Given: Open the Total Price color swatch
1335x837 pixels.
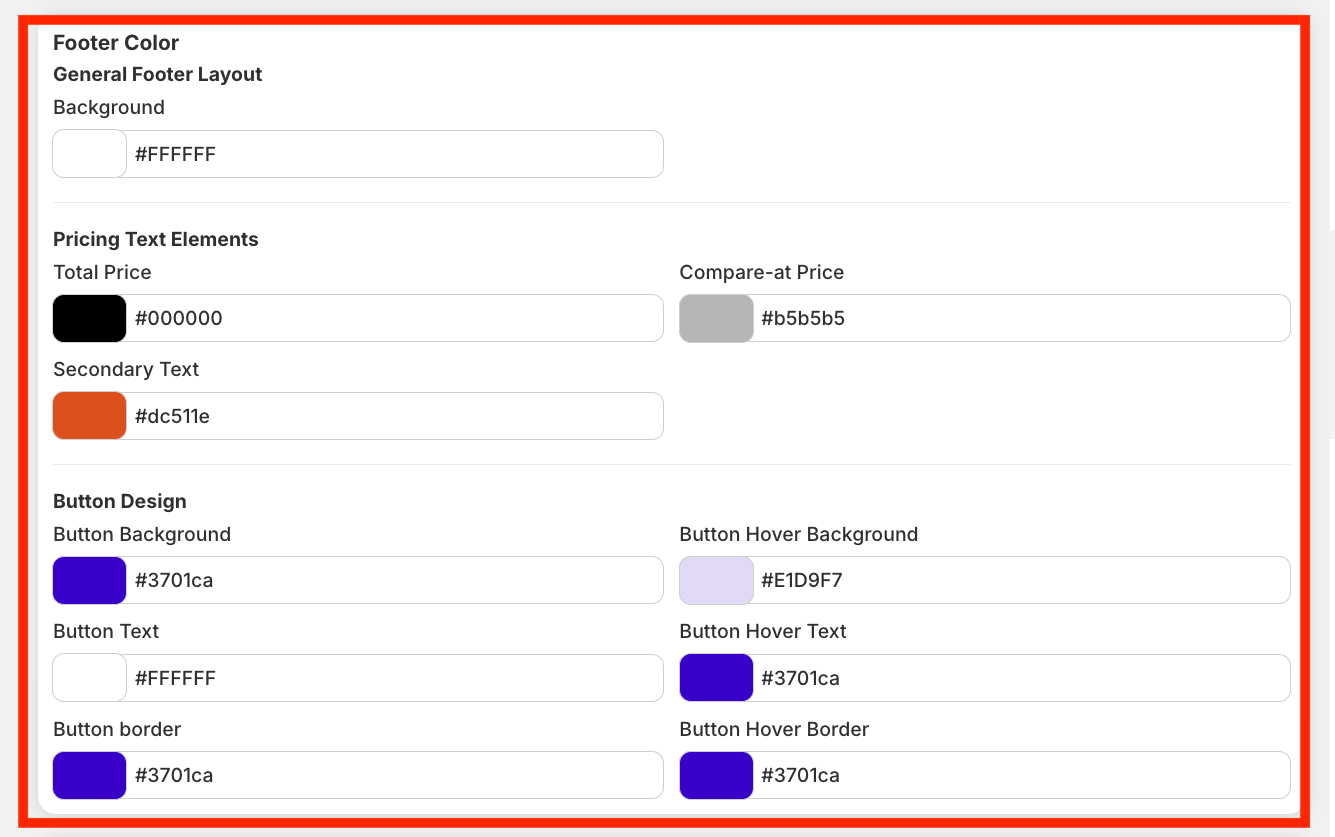Looking at the screenshot, I should (x=90, y=318).
